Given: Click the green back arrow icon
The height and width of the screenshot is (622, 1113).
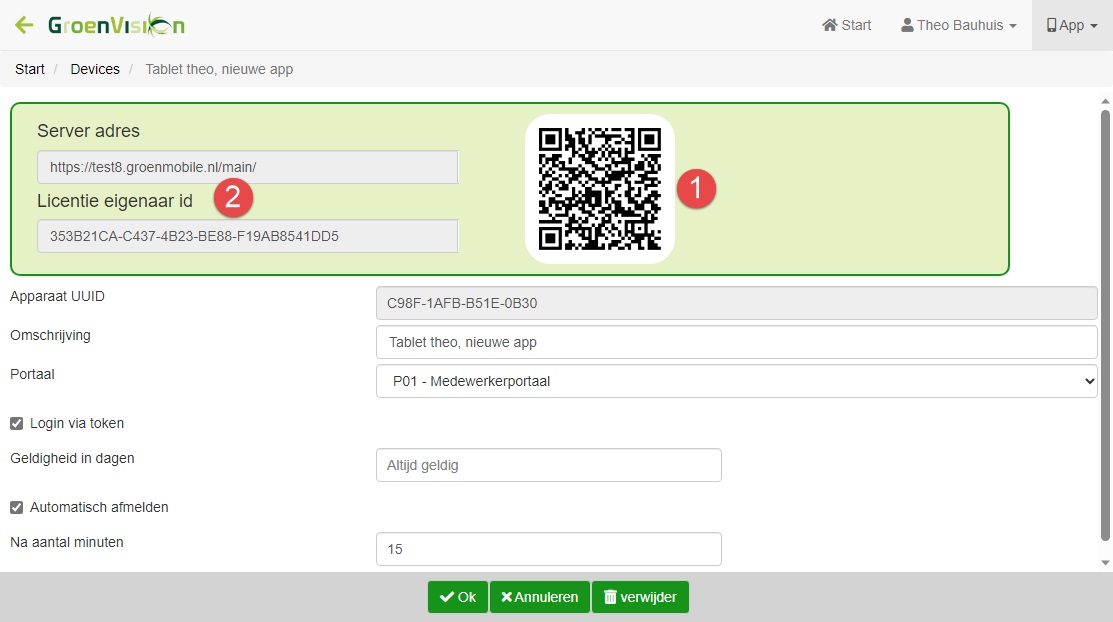Looking at the screenshot, I should (24, 25).
